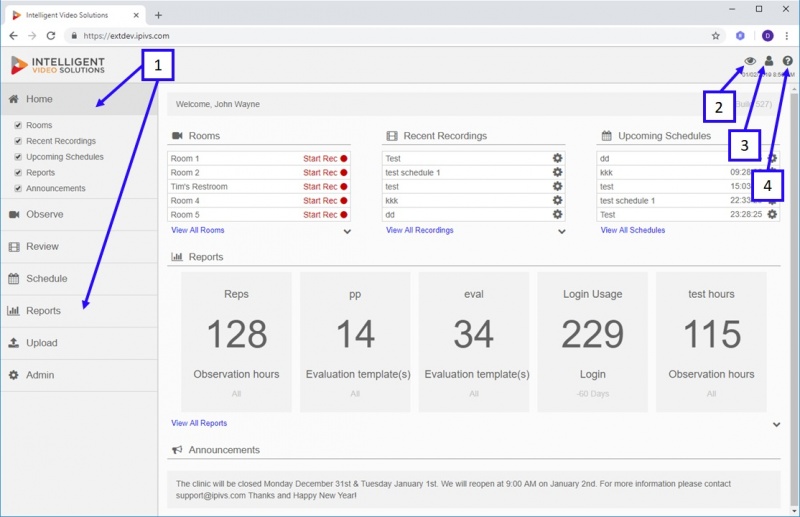Toggle the Recent Recordings checkbox

(18, 141)
